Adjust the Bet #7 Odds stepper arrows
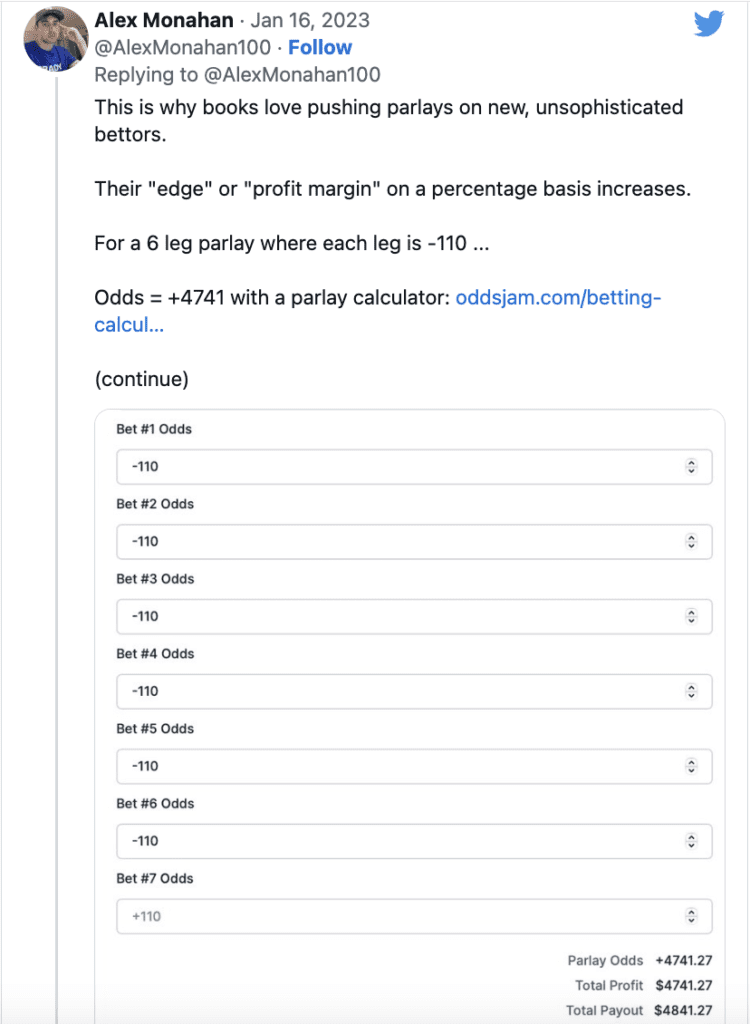Screen dimensions: 750x1024 691,916
